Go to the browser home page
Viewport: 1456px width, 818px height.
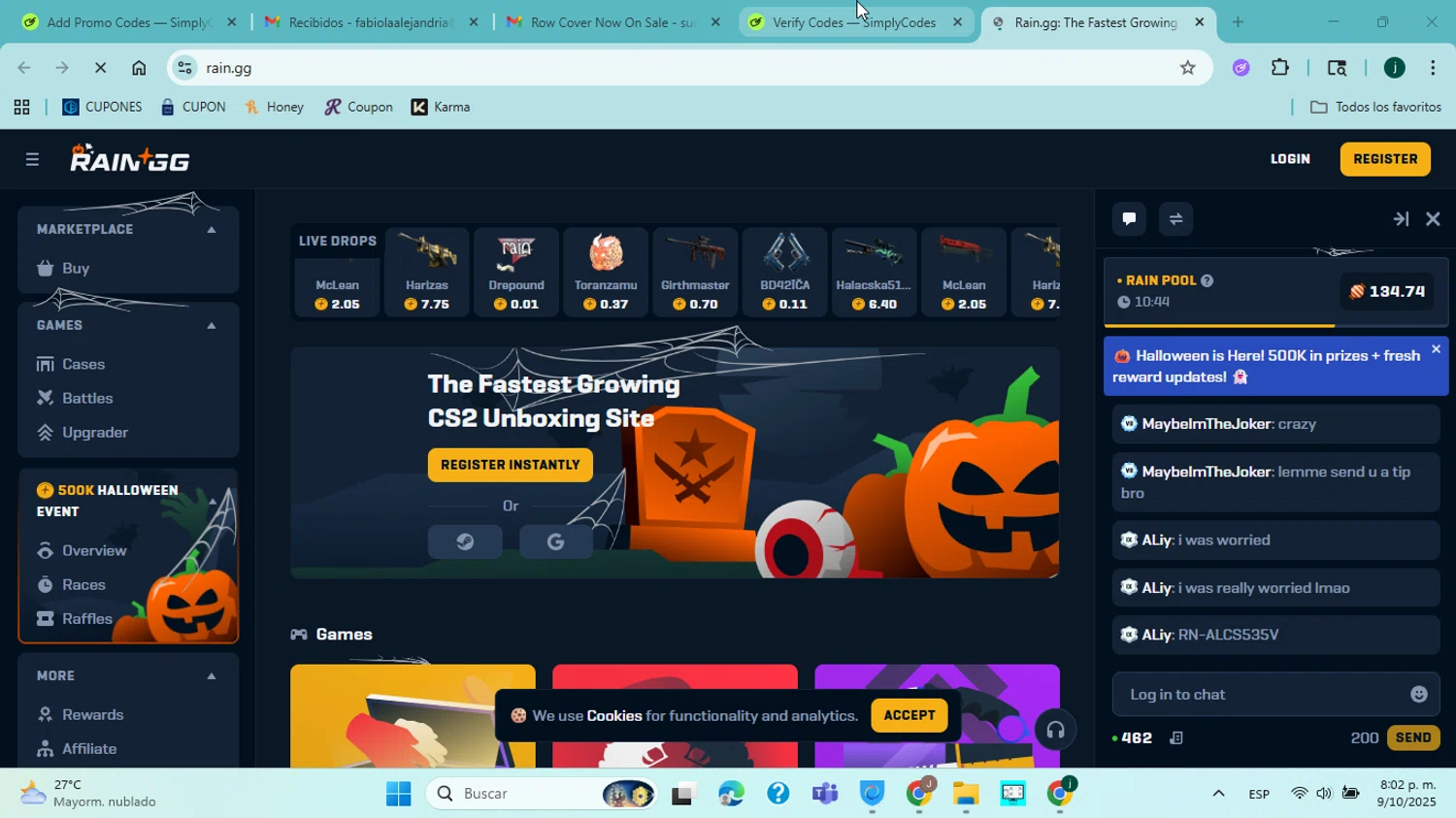coord(139,68)
